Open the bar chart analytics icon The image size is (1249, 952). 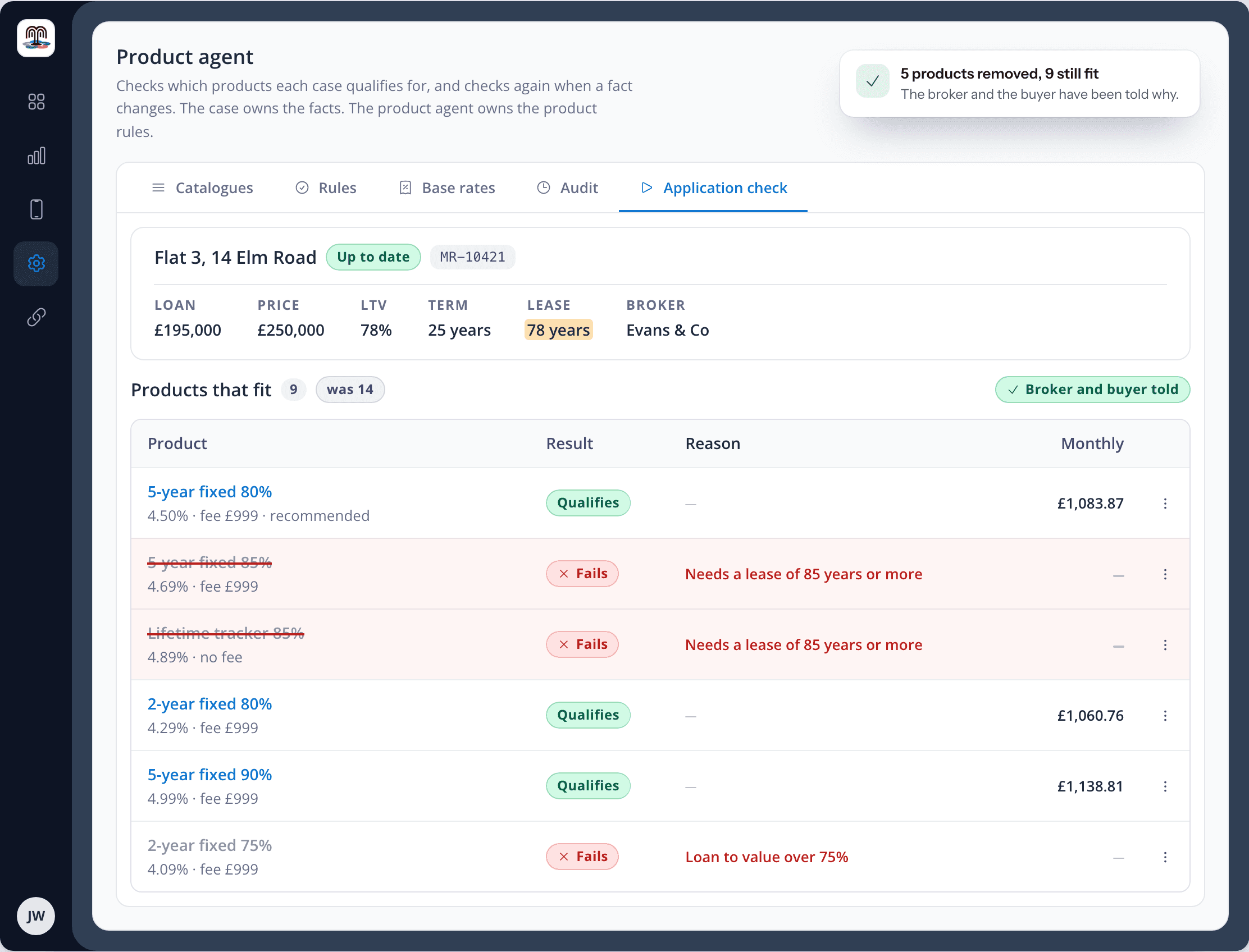tap(37, 156)
